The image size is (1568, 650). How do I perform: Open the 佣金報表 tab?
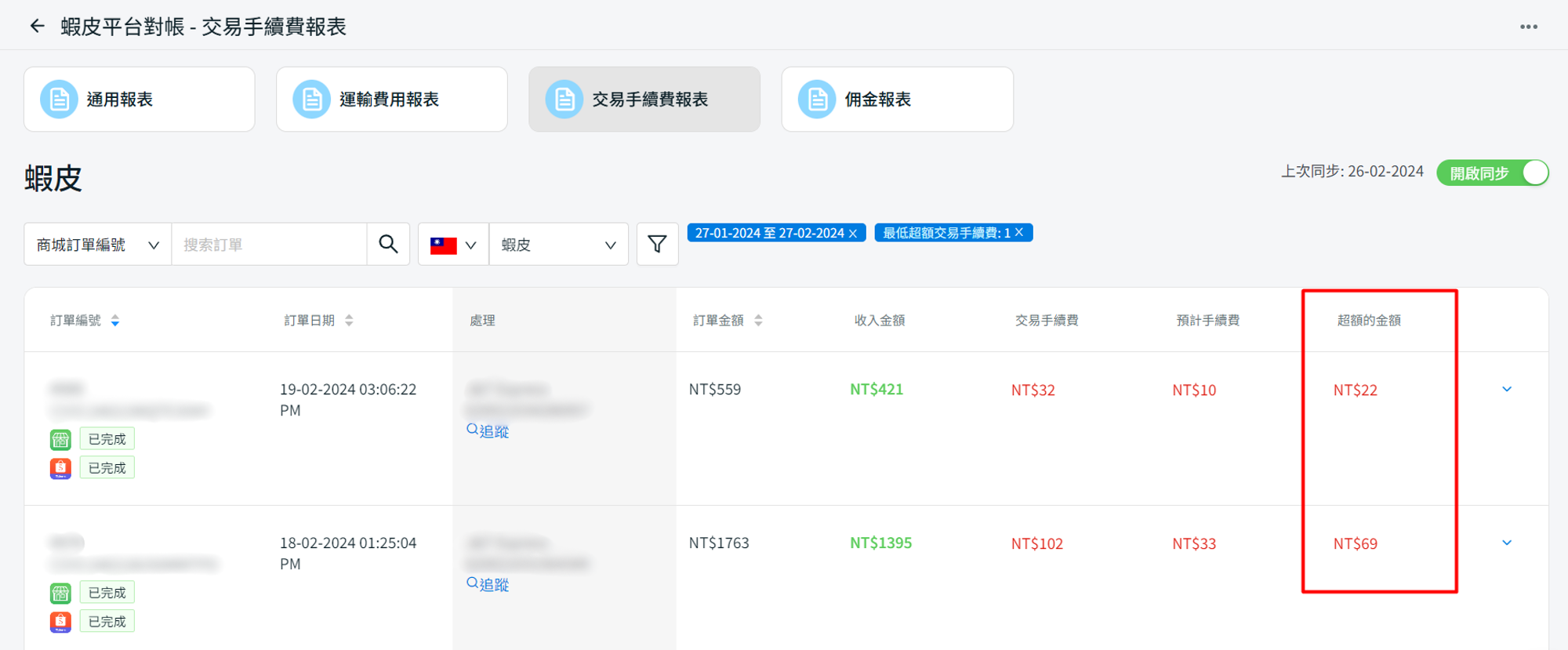click(897, 100)
